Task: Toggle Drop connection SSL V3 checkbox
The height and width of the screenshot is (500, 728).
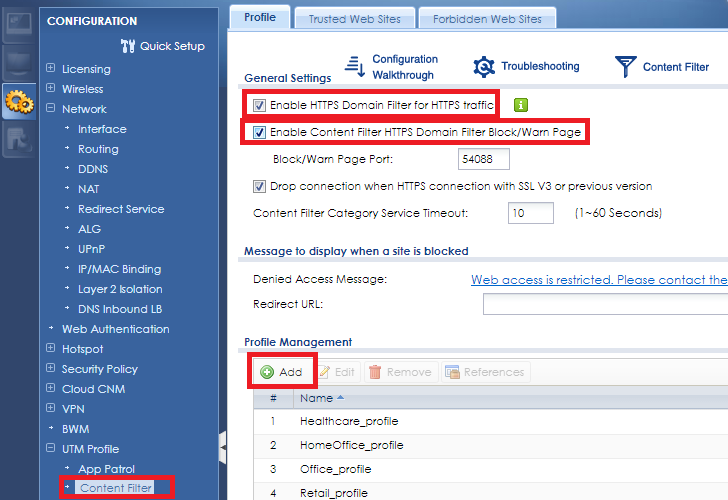Action: pos(260,186)
